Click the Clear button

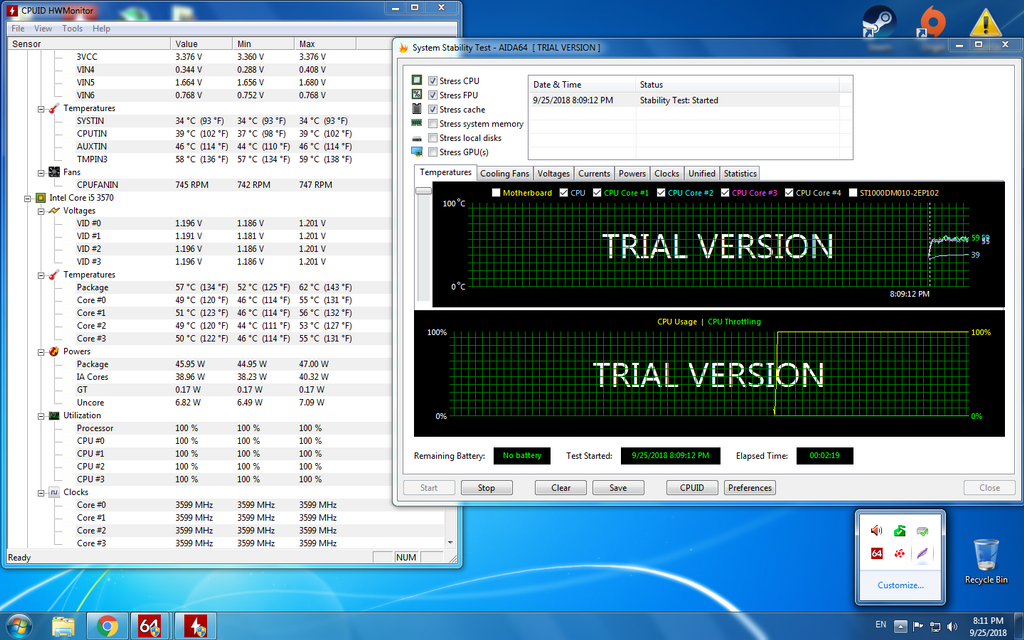560,488
